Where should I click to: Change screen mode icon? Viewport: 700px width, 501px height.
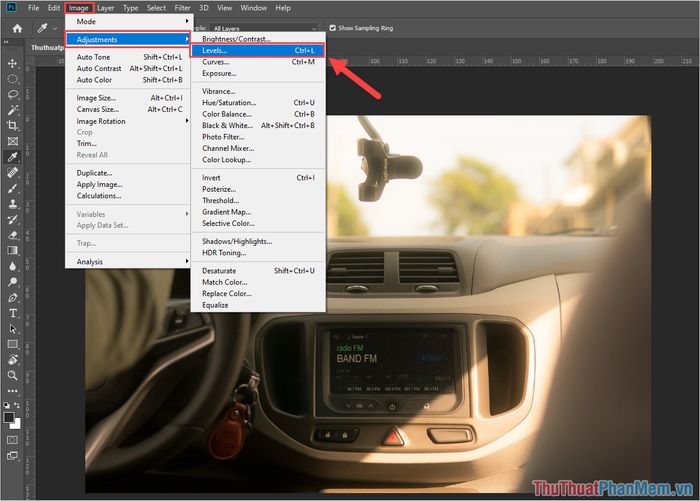coord(12,455)
